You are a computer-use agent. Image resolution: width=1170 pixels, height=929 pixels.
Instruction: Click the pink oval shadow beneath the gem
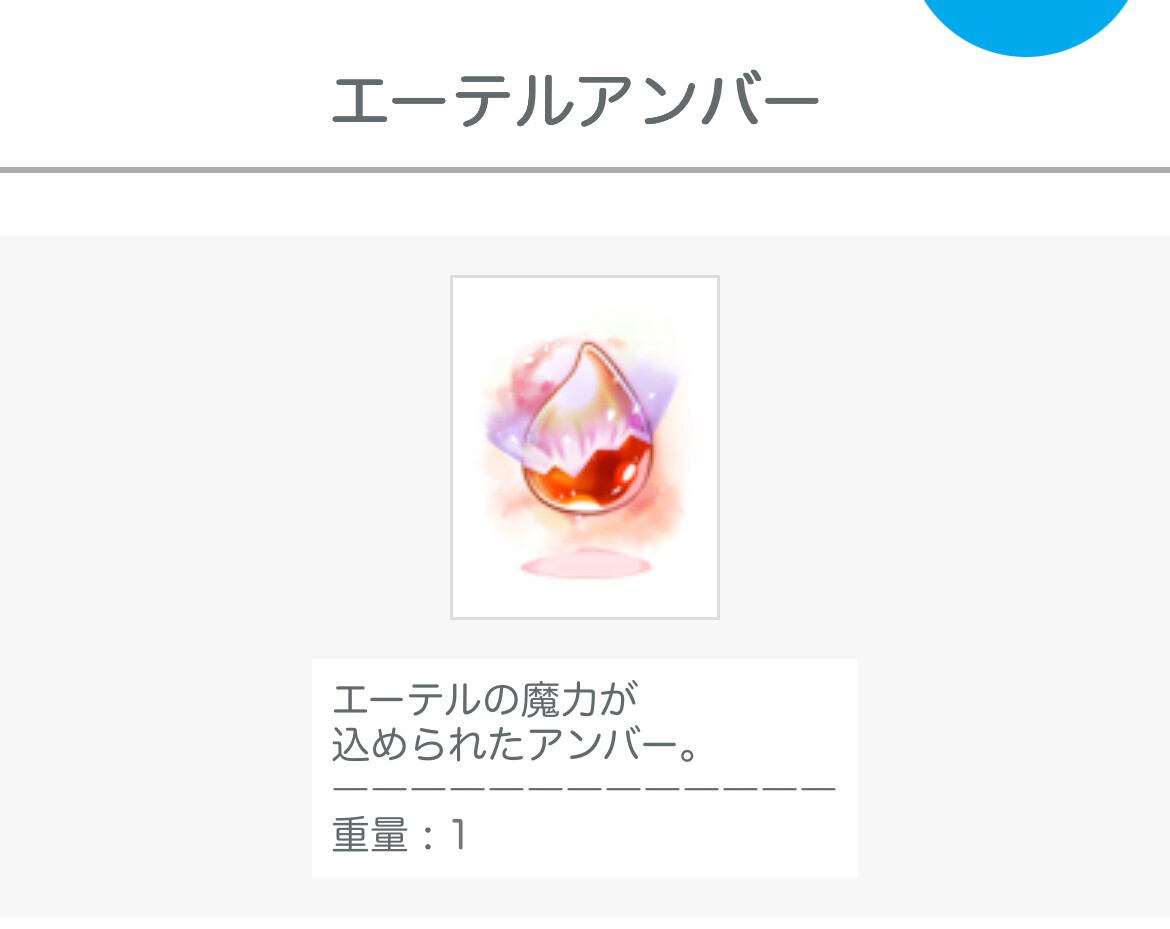click(585, 566)
